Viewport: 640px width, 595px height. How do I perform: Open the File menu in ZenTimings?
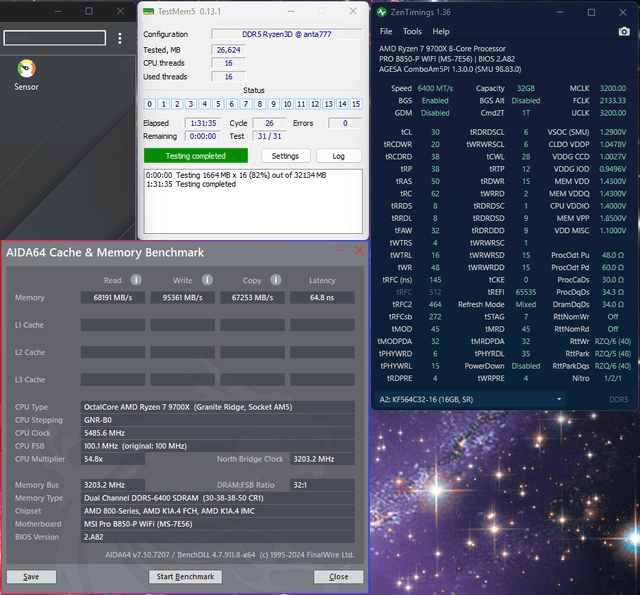pos(386,32)
